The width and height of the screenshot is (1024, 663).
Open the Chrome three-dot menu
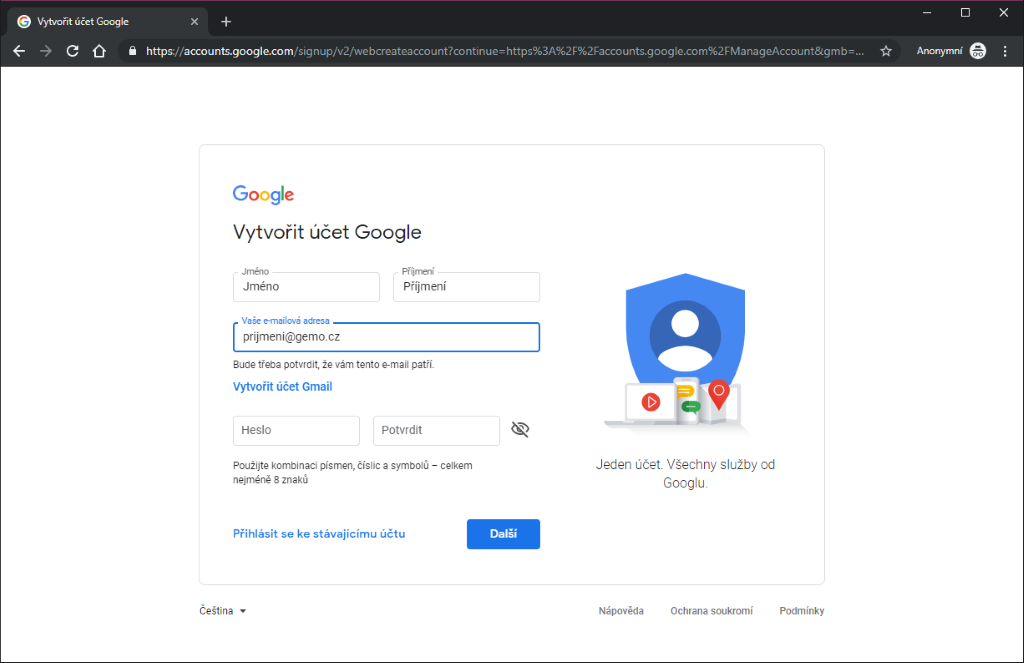(1005, 51)
